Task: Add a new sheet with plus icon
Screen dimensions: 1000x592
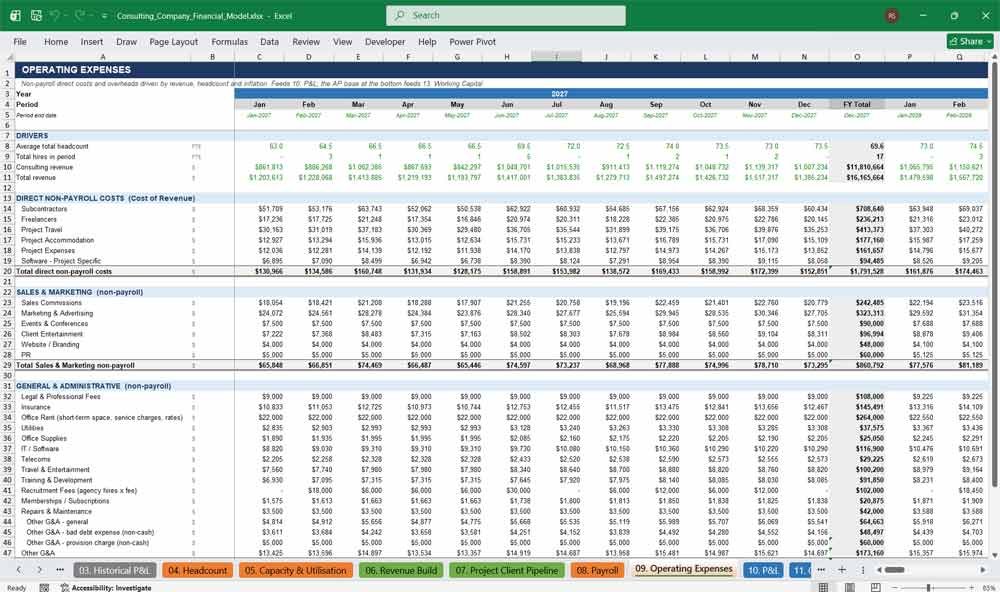Action: point(842,570)
